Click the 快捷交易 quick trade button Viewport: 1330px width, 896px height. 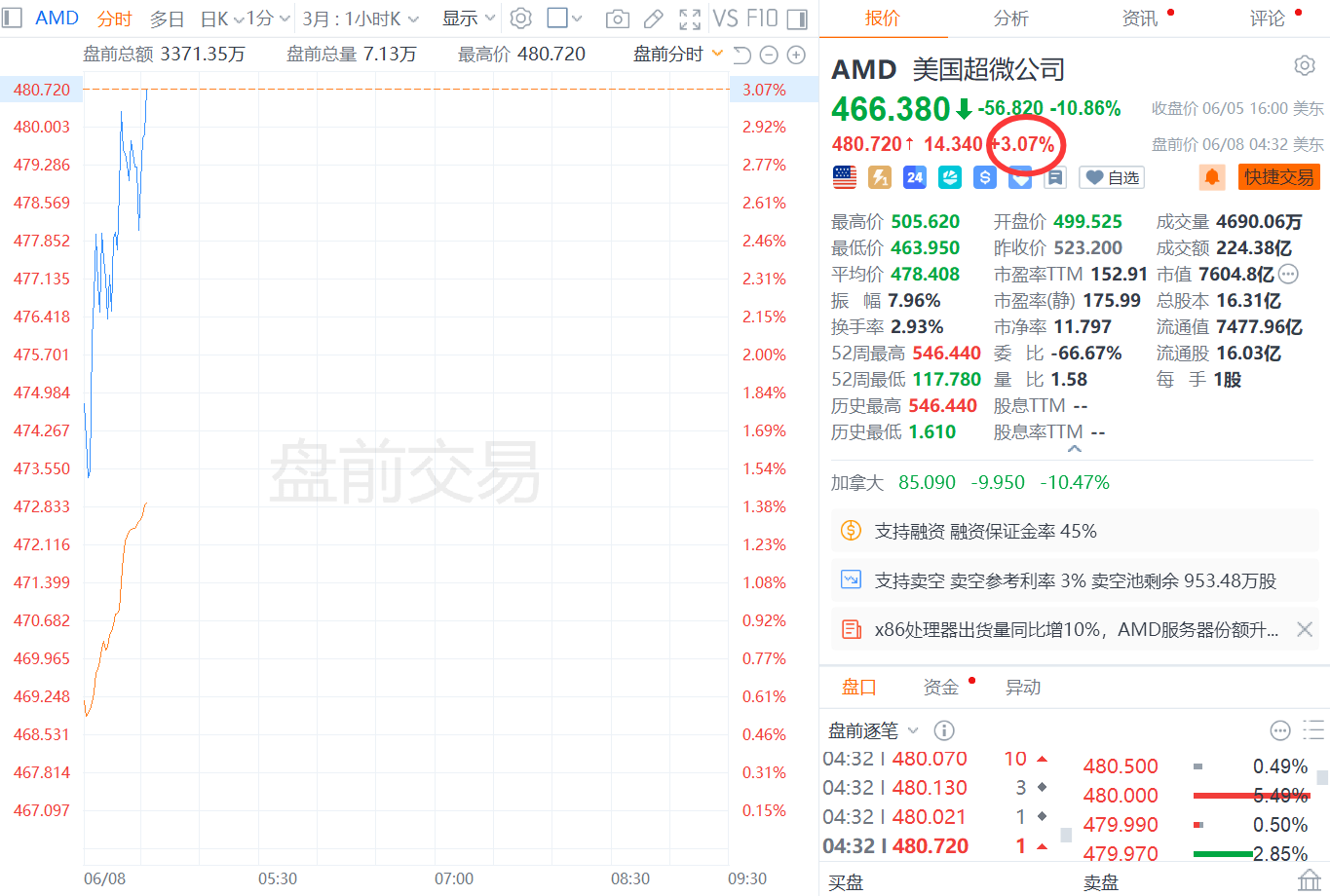[x=1279, y=177]
